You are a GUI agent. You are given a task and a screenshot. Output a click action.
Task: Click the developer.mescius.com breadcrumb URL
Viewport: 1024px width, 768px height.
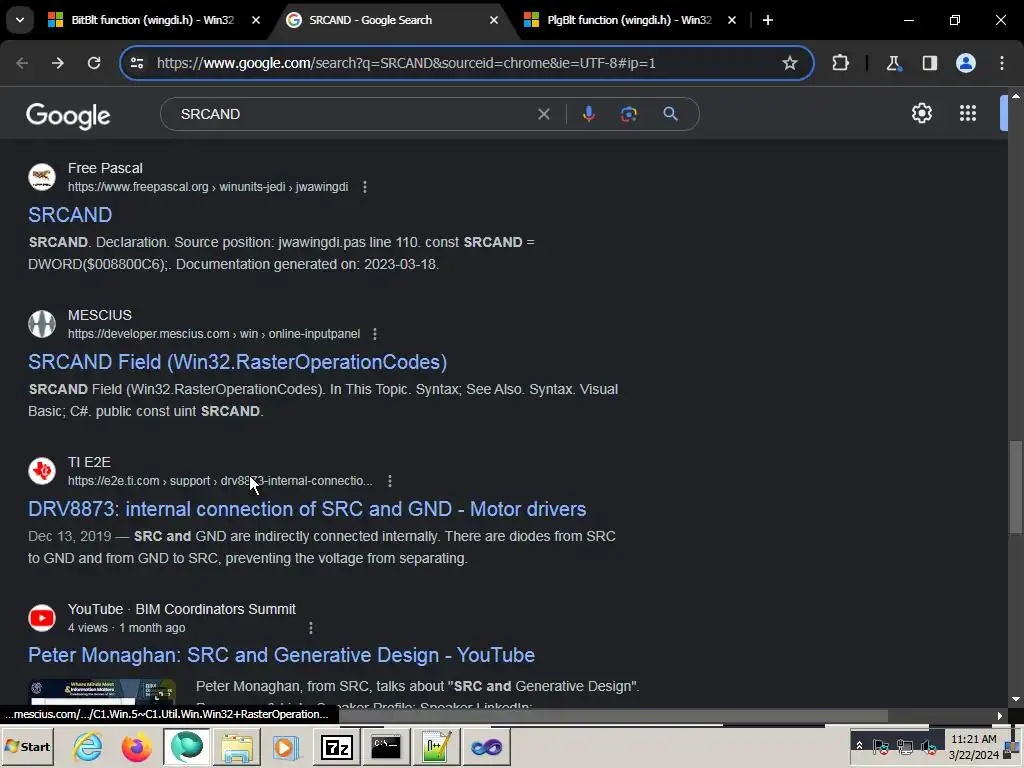coord(214,334)
